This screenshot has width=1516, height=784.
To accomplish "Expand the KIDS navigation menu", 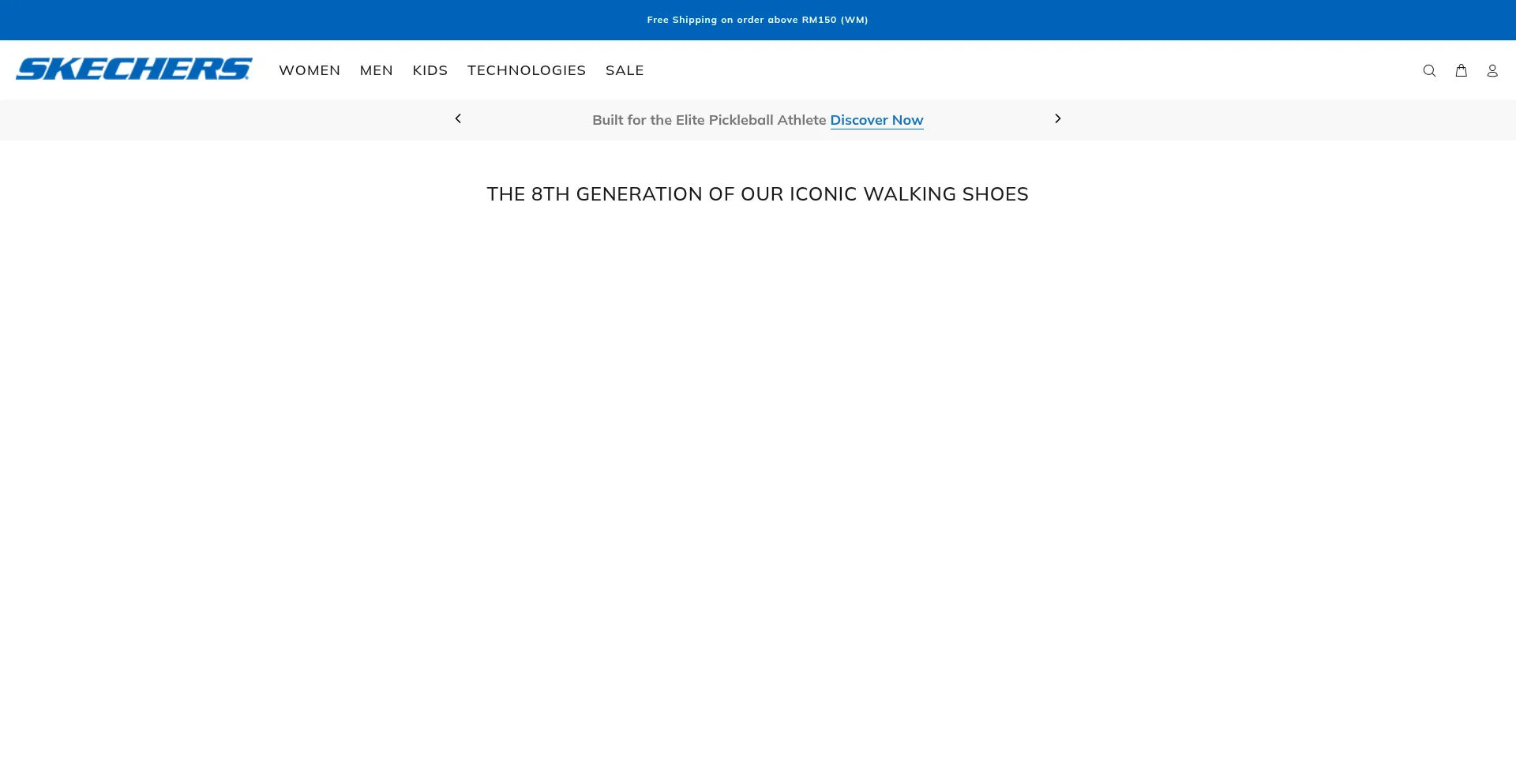I will (430, 70).
